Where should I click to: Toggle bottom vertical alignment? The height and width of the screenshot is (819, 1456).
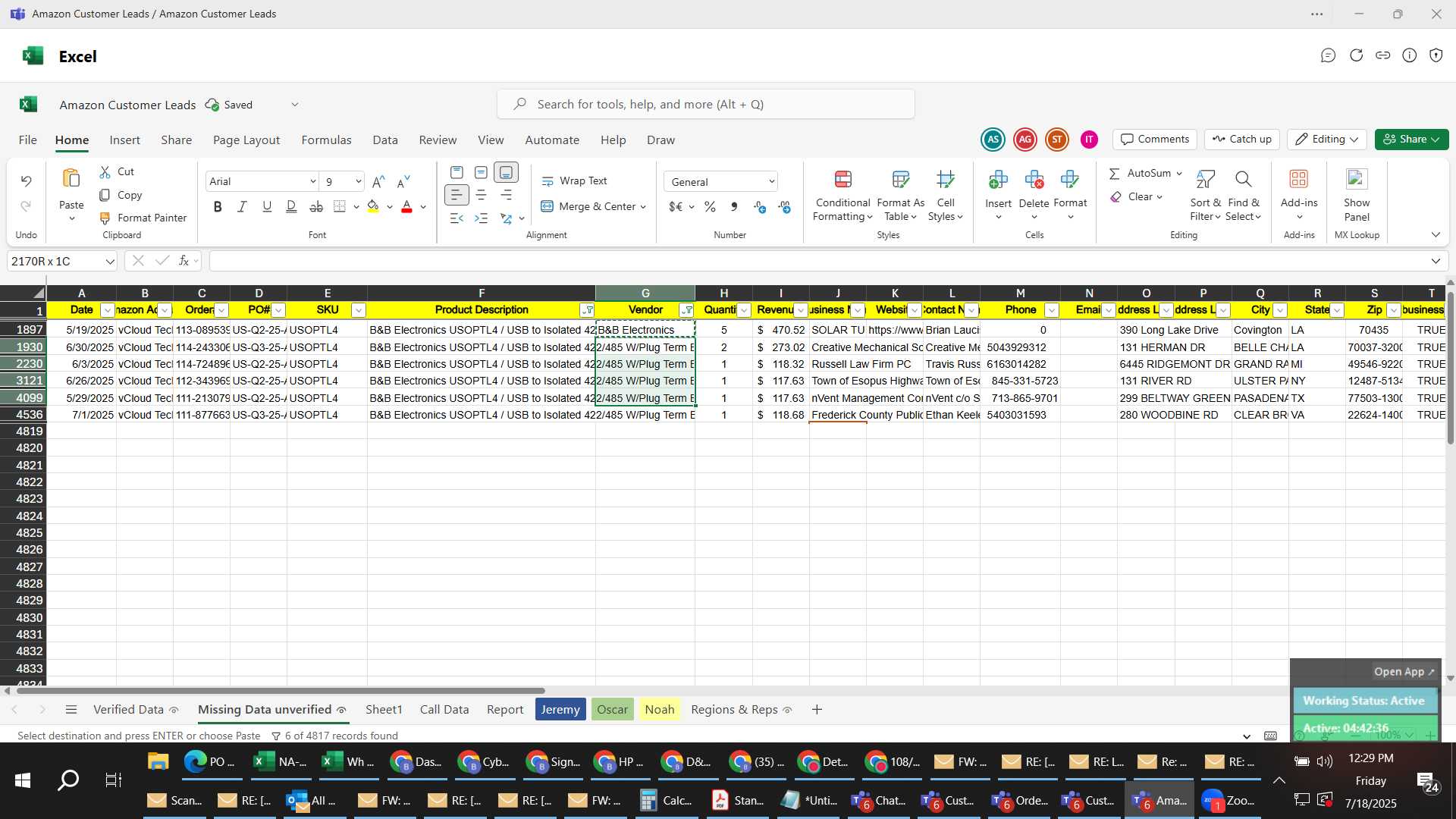(506, 172)
